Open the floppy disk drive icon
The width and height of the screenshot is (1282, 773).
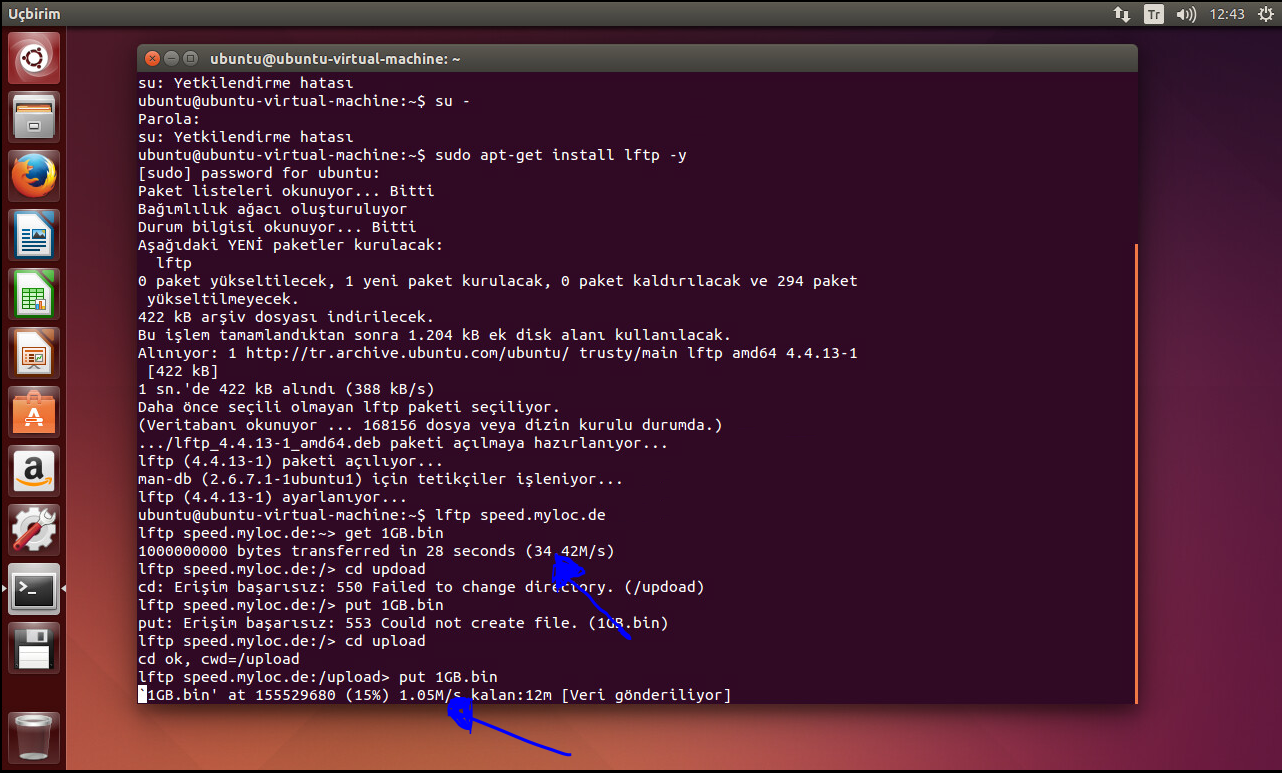tap(34, 648)
